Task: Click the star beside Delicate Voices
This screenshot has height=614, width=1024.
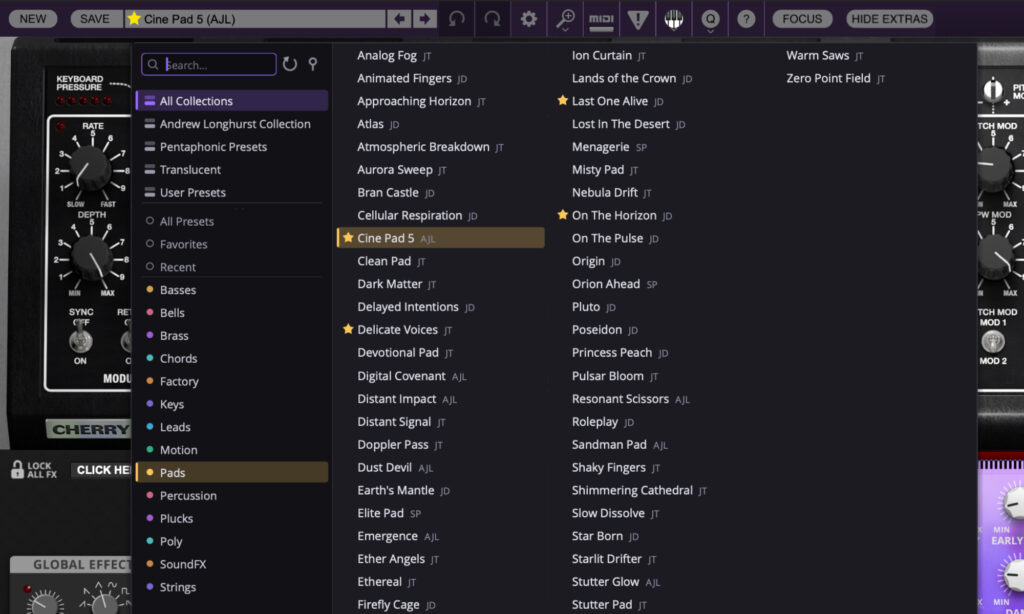Action: (348, 329)
